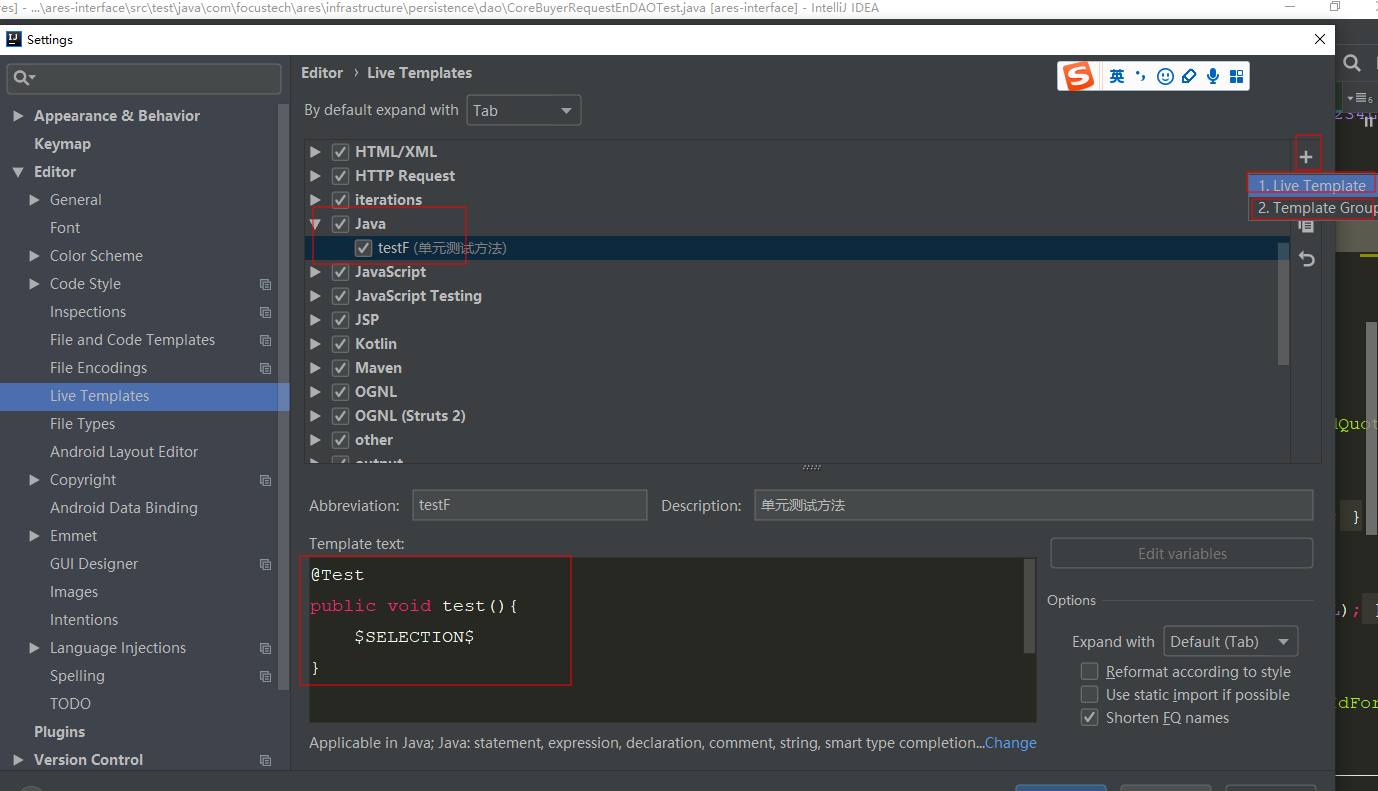The height and width of the screenshot is (791, 1378).
Task: Click the Edit variables button
Action: pos(1182,553)
